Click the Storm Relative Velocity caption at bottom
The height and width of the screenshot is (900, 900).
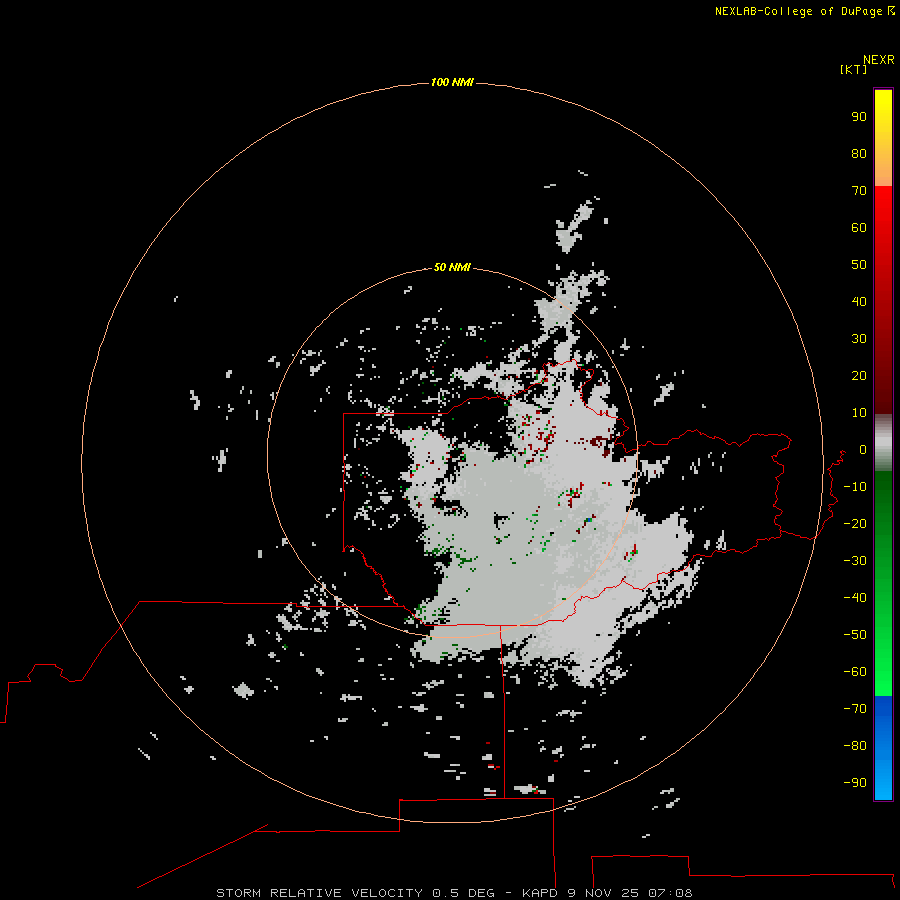(454, 893)
